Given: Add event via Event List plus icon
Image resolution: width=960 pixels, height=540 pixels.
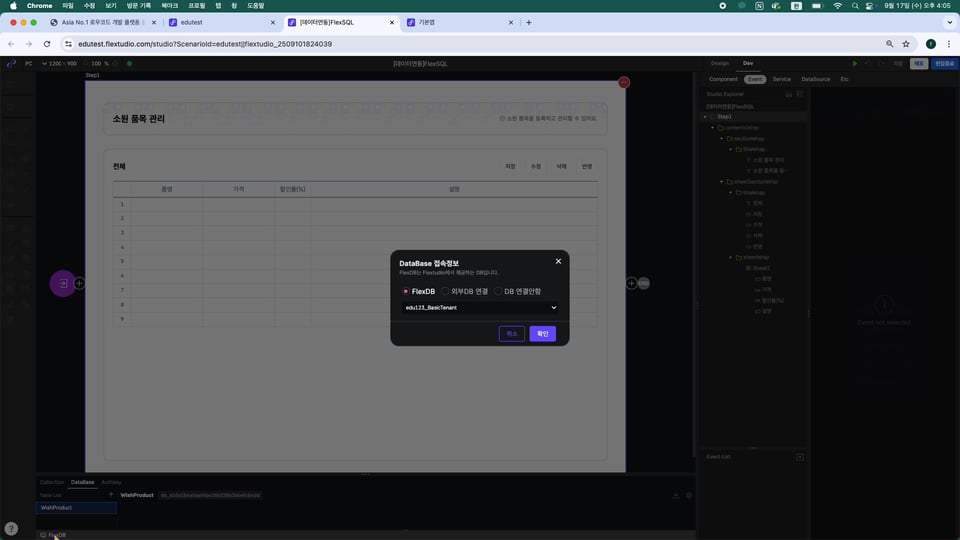Looking at the screenshot, I should 800,457.
